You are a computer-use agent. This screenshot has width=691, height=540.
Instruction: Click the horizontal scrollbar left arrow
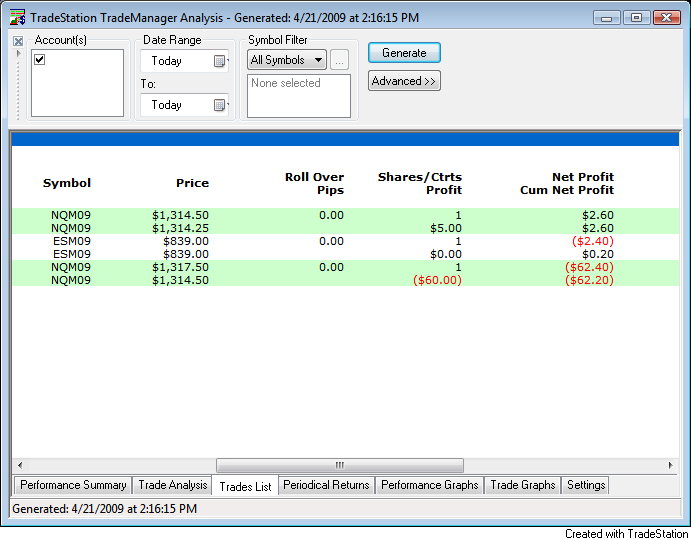coord(19,465)
